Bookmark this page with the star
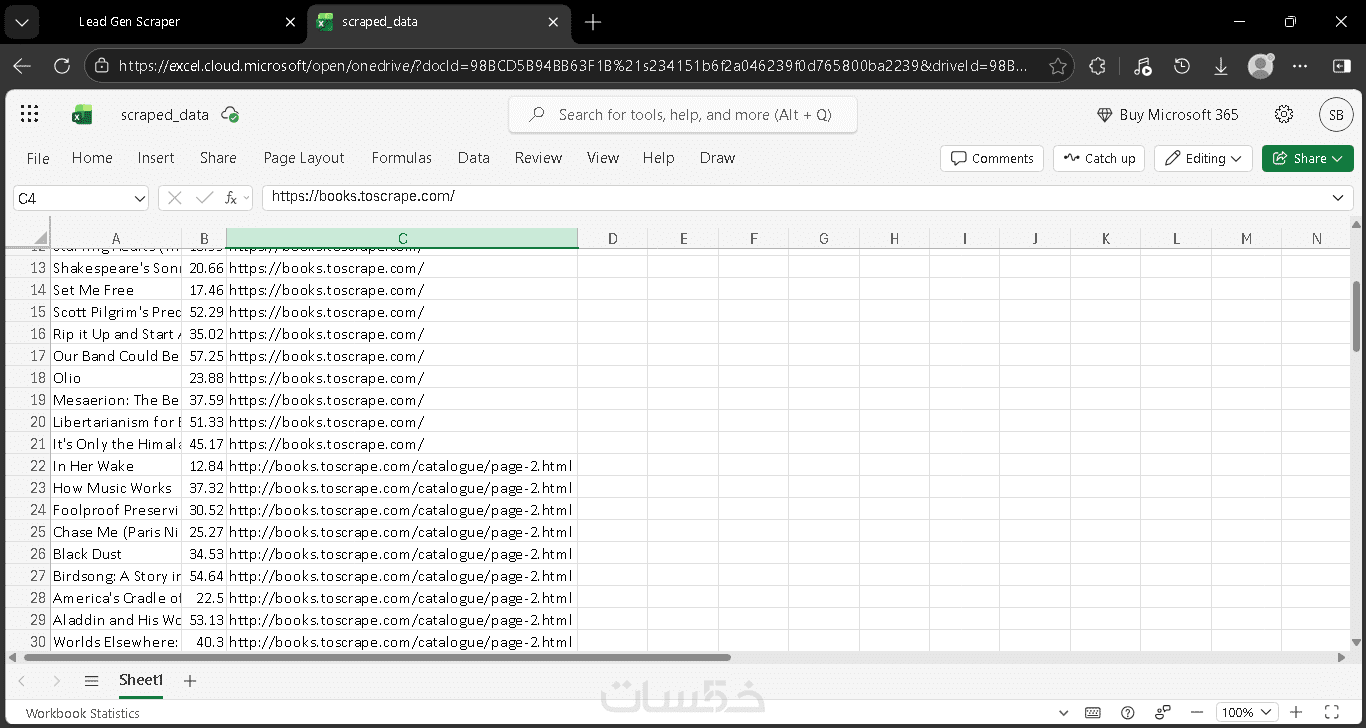The height and width of the screenshot is (728, 1366). pyautogui.click(x=1057, y=66)
